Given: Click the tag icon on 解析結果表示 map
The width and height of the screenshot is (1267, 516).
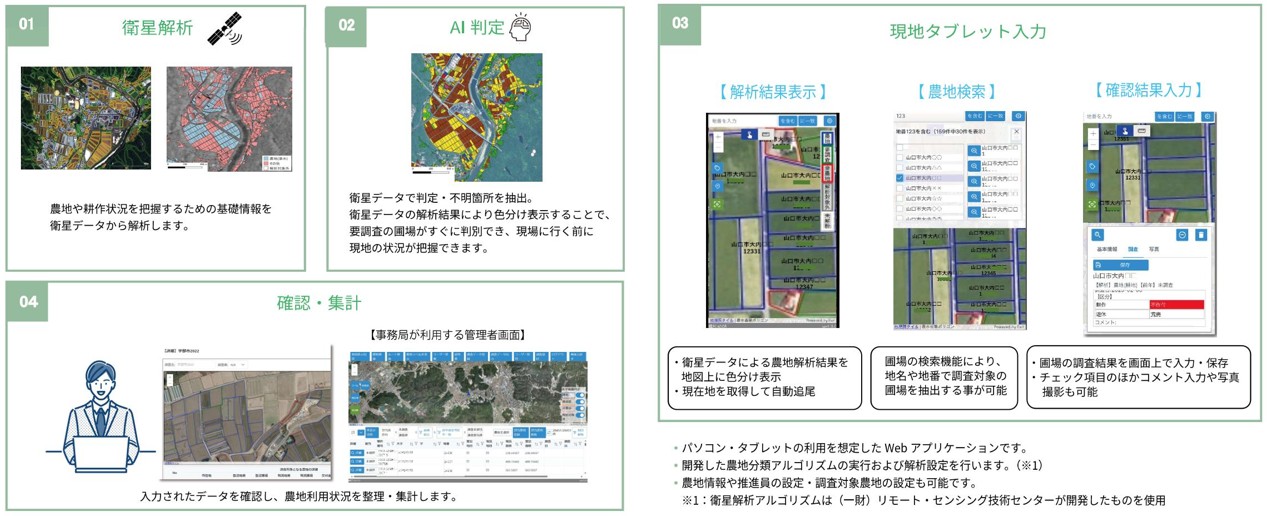Looking at the screenshot, I should click(716, 167).
